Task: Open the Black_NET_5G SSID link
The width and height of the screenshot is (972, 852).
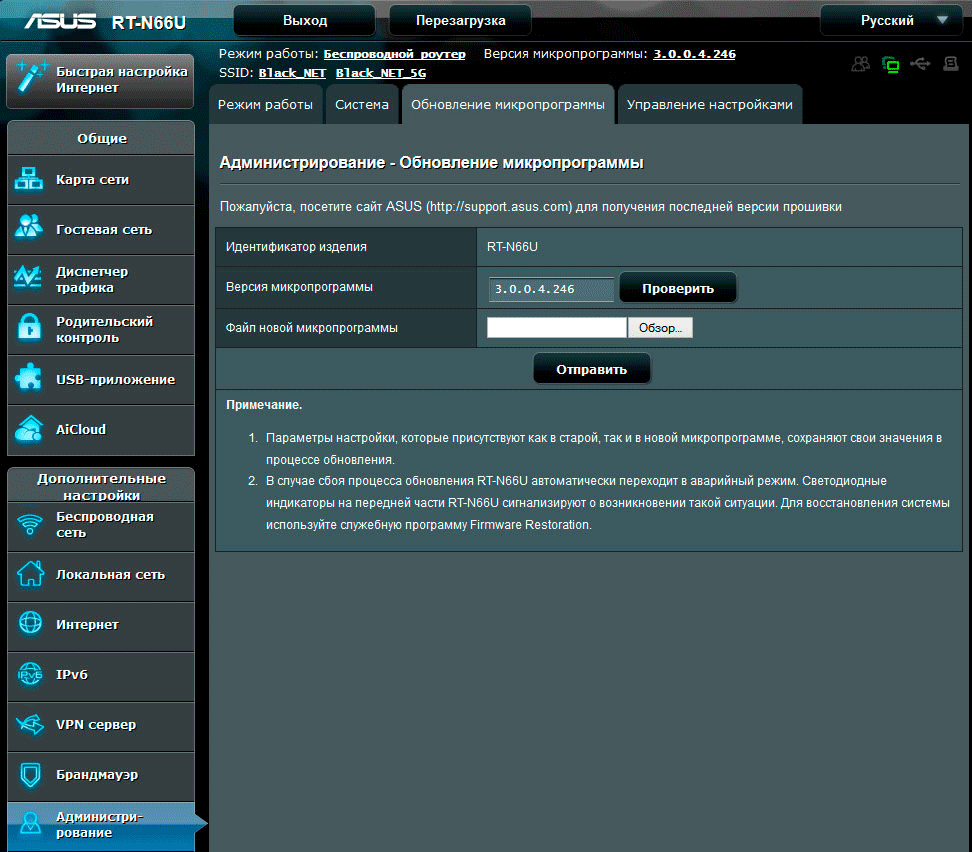Action: (381, 73)
